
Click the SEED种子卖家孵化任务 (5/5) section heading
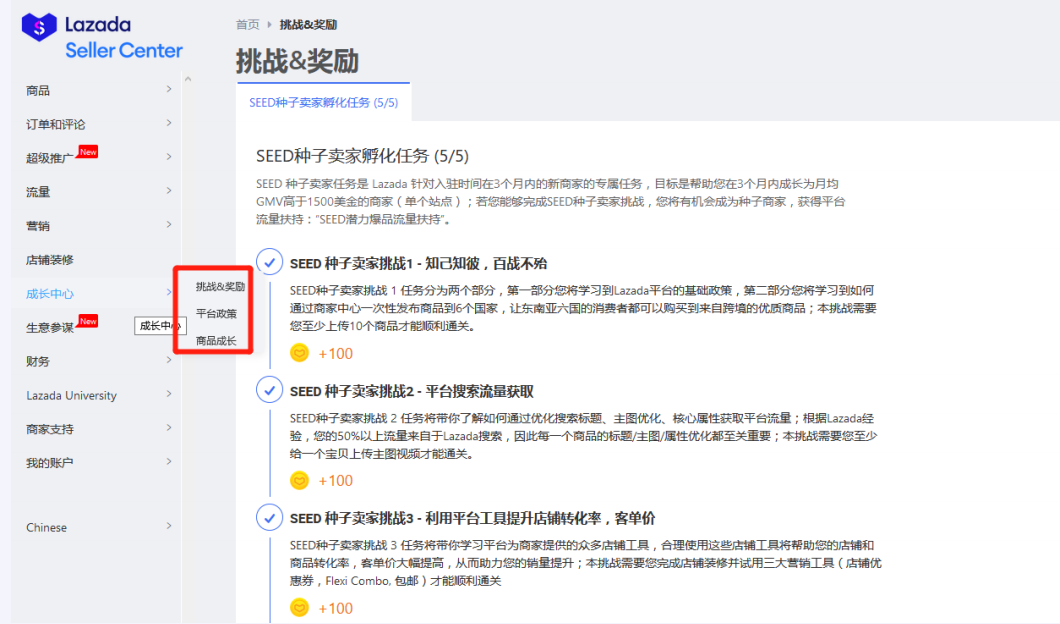coord(362,156)
